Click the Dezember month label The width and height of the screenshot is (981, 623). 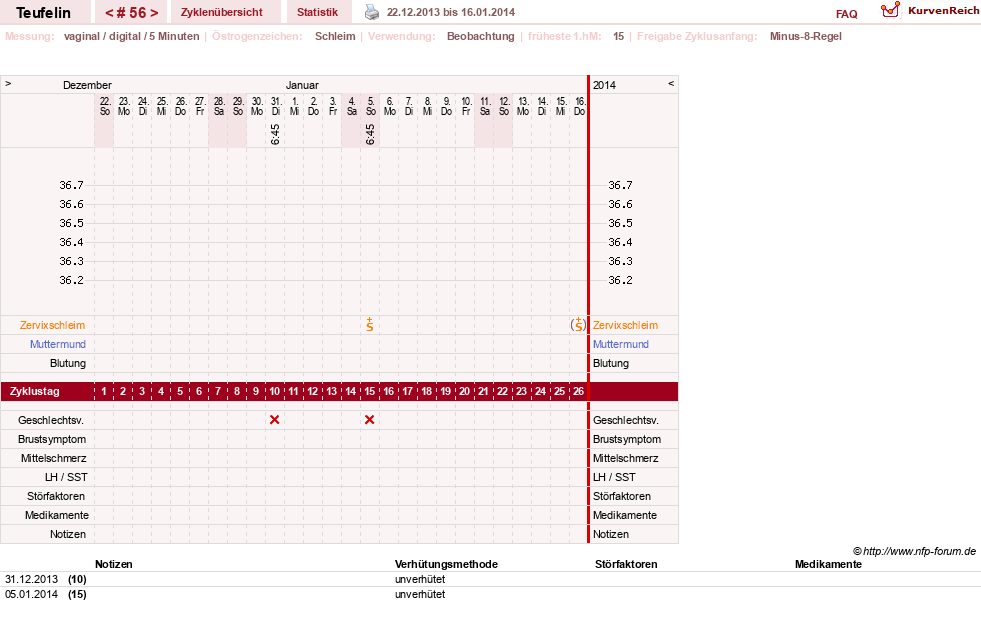(87, 85)
